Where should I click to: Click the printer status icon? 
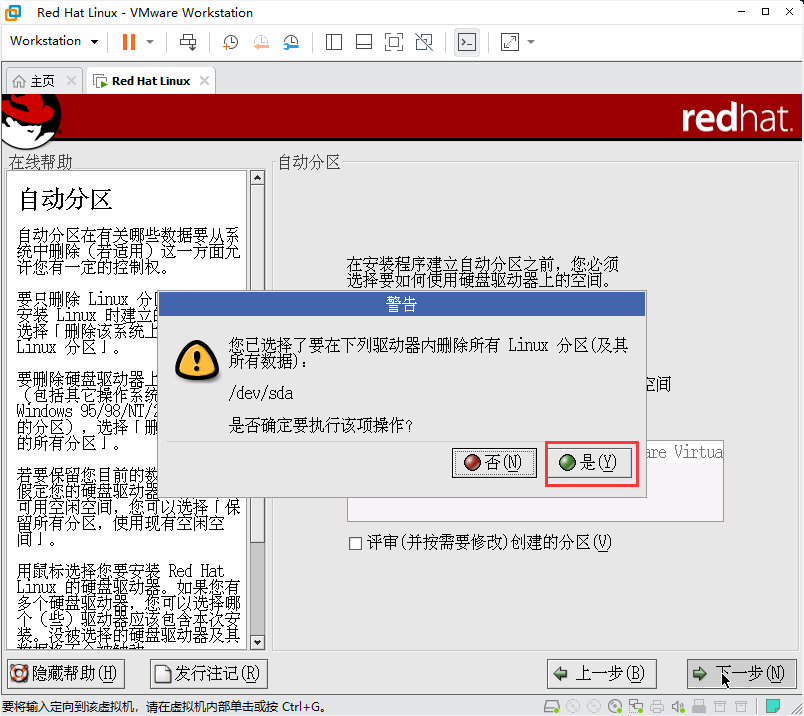(x=657, y=707)
